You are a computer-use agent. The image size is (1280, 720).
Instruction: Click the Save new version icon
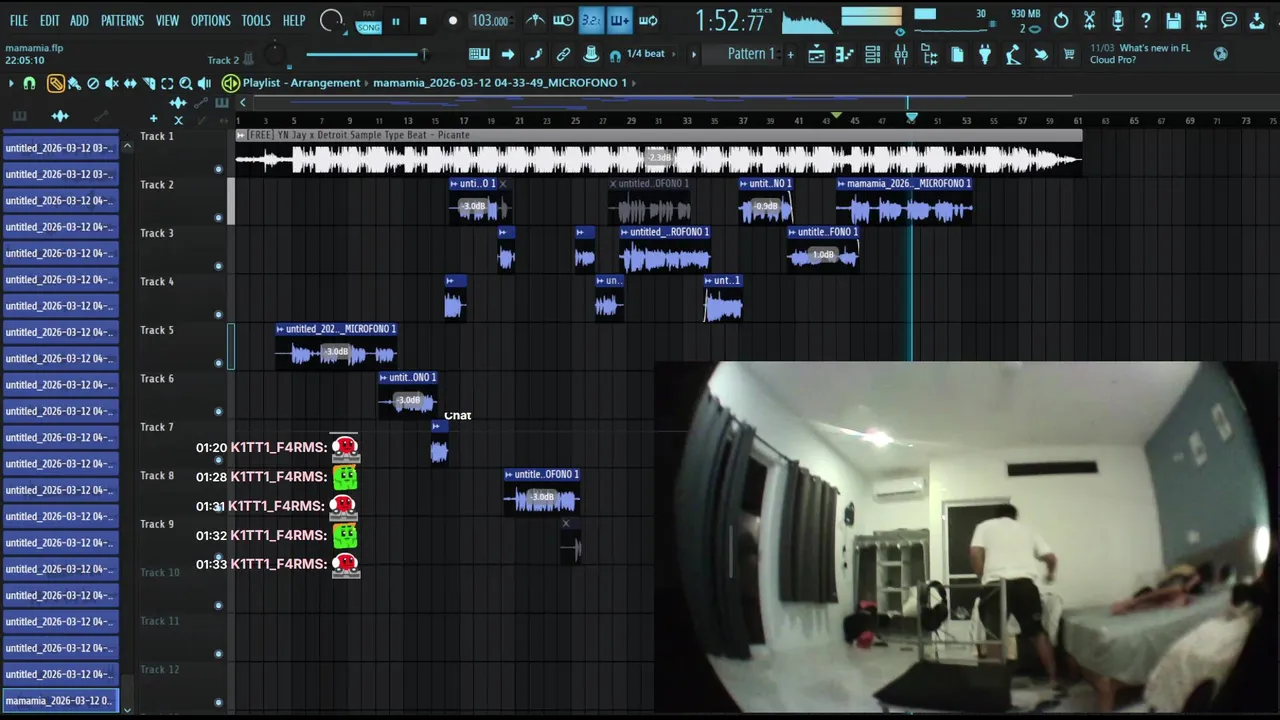tap(1201, 21)
